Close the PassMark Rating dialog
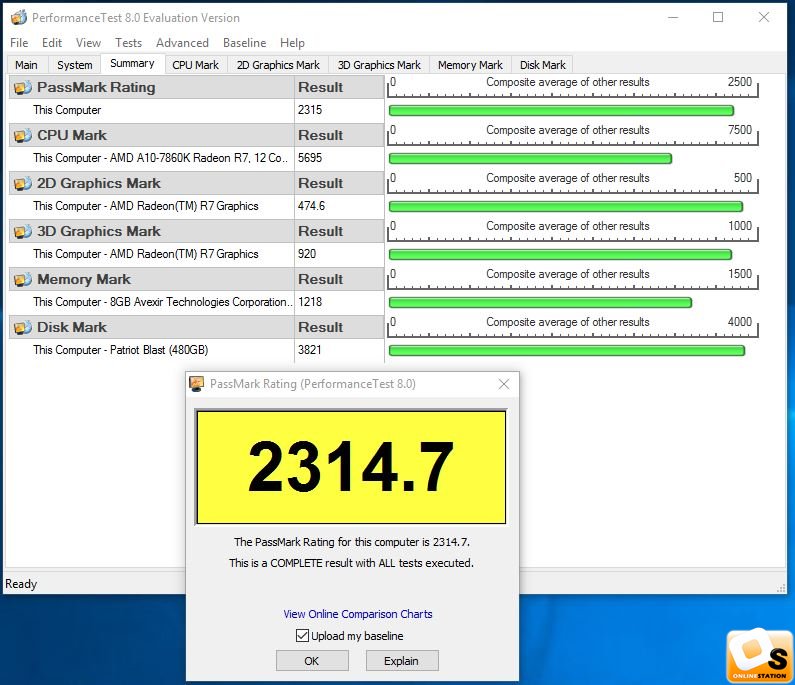Image resolution: width=795 pixels, height=685 pixels. (504, 384)
